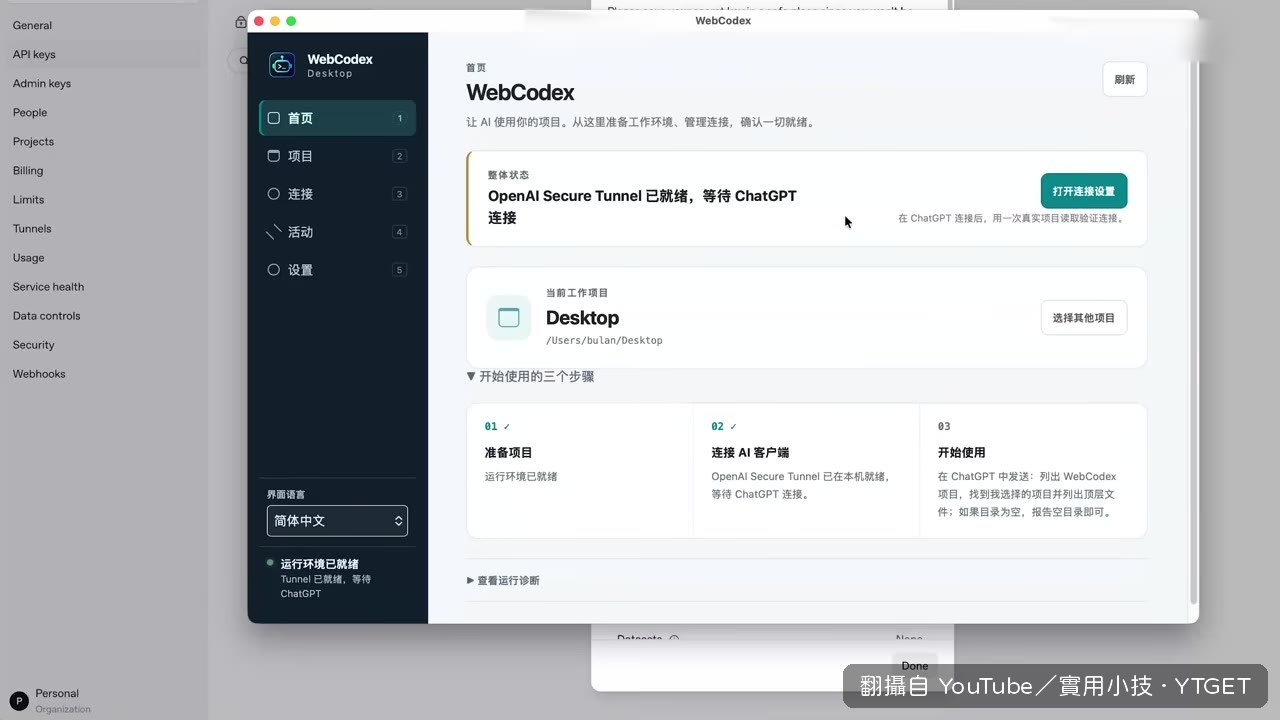
Task: Click the 运行环境已就绪 status text
Action: coord(320,564)
